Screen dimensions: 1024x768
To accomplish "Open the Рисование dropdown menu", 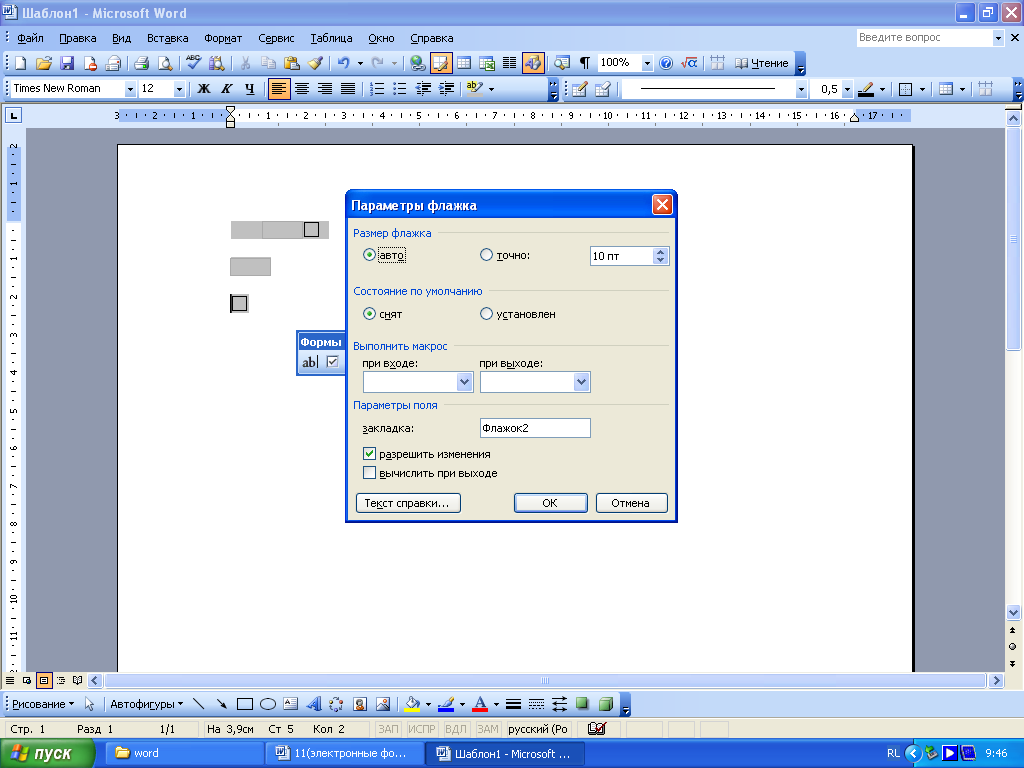I will pos(43,704).
